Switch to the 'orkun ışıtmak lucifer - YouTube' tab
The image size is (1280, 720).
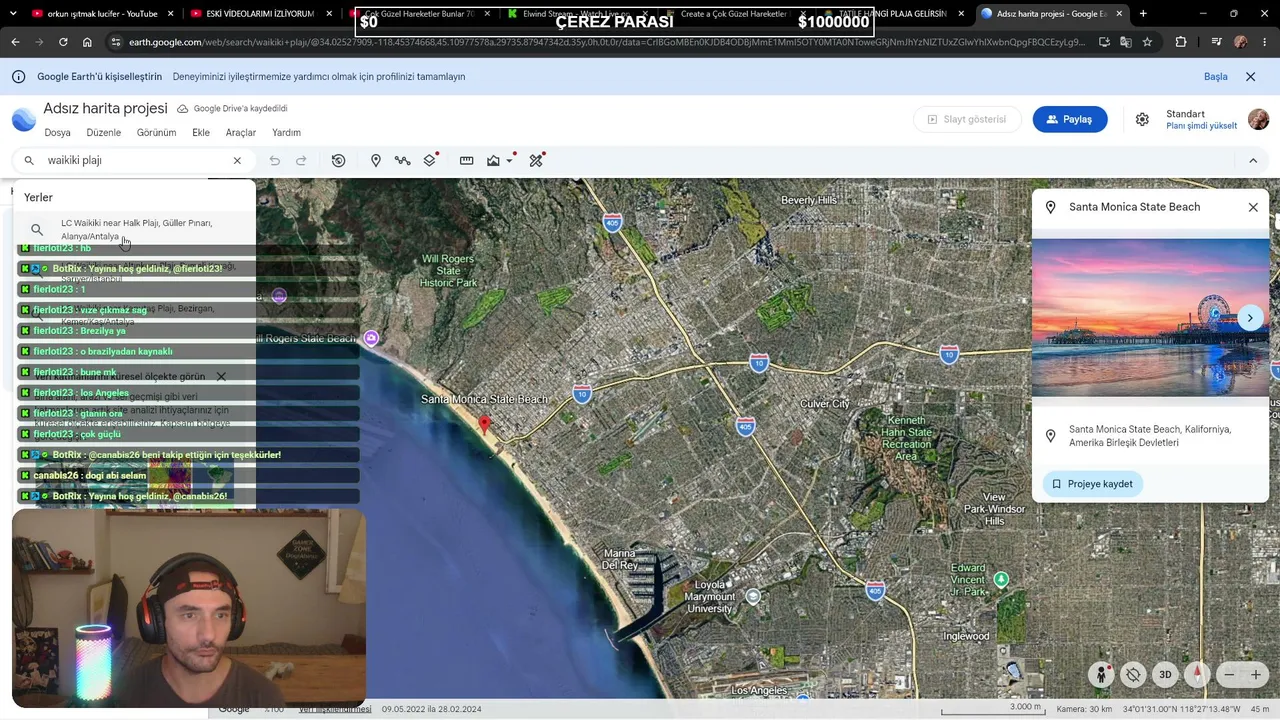click(x=95, y=14)
